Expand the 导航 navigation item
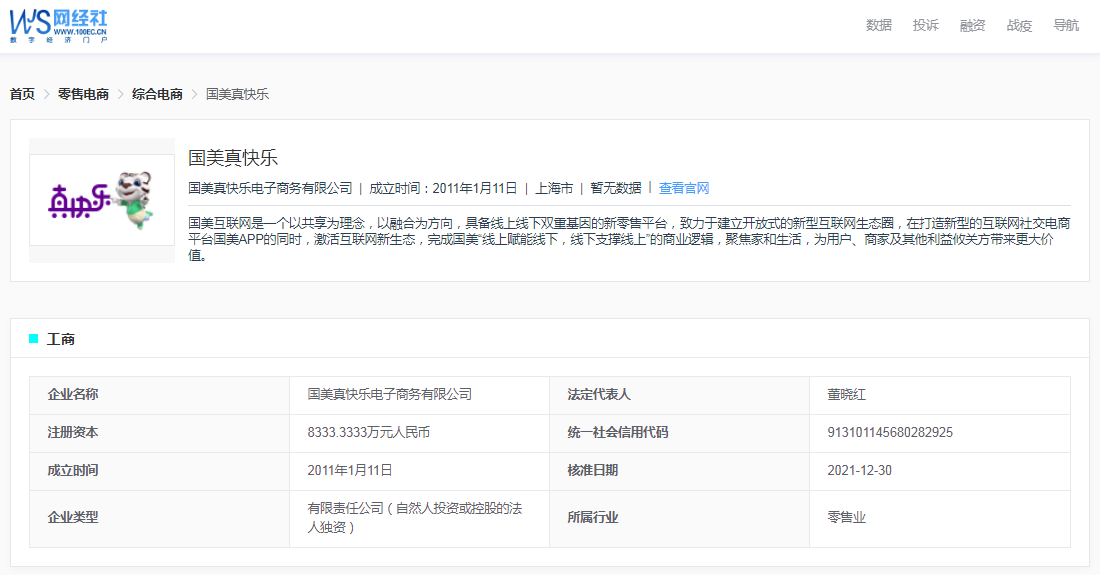This screenshot has width=1100, height=575. (x=1066, y=26)
